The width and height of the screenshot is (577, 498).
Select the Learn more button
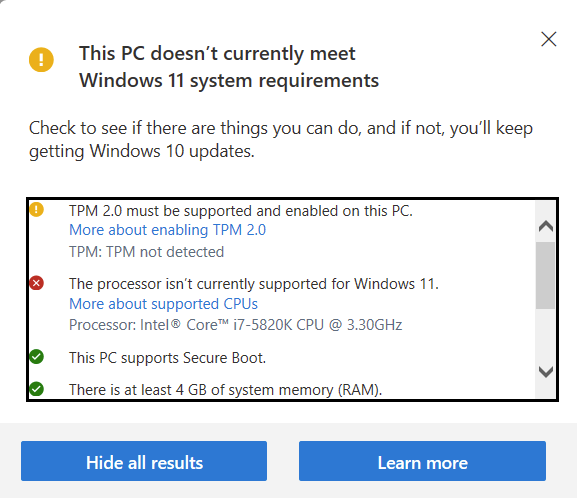coord(422,461)
